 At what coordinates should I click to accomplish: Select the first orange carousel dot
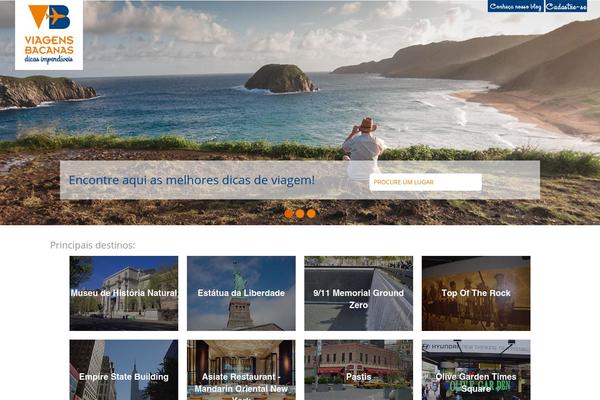pos(289,214)
